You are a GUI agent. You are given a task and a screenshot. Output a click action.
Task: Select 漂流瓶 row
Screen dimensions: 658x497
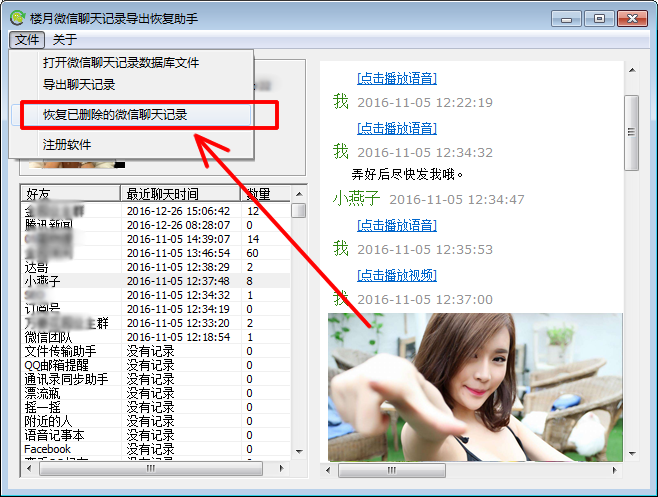[156, 393]
